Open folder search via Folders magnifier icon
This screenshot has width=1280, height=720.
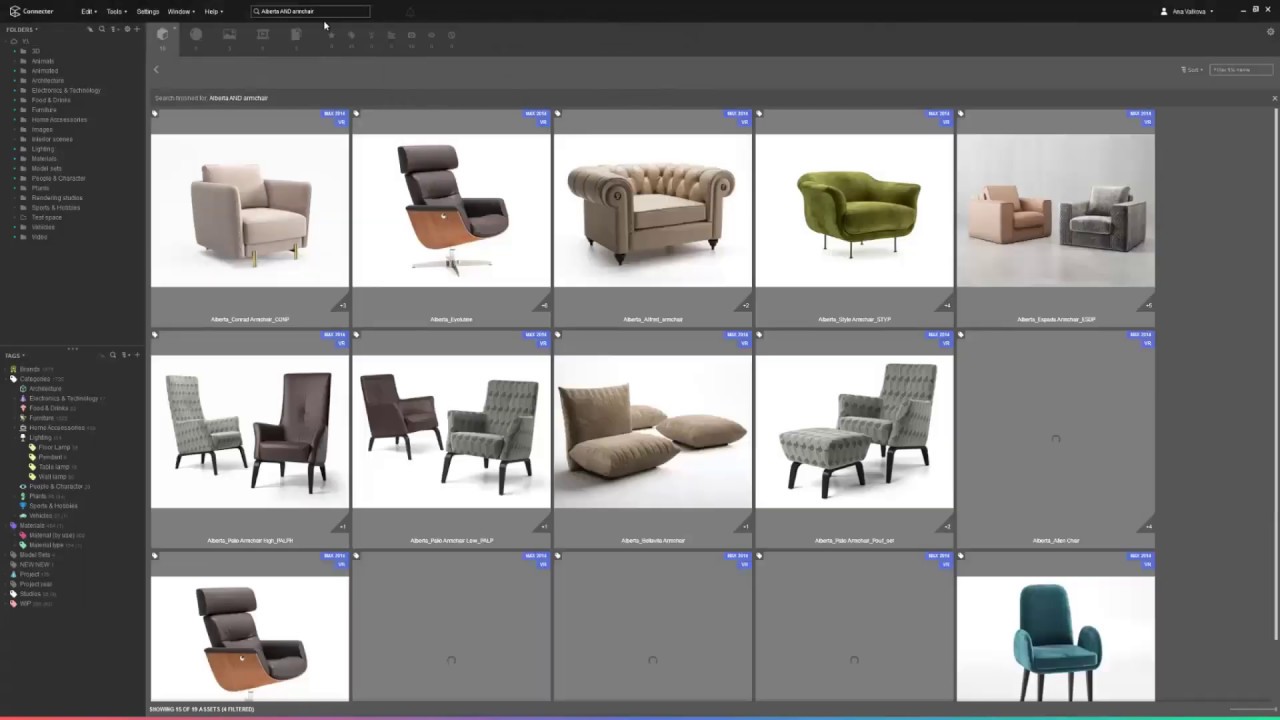[x=102, y=29]
